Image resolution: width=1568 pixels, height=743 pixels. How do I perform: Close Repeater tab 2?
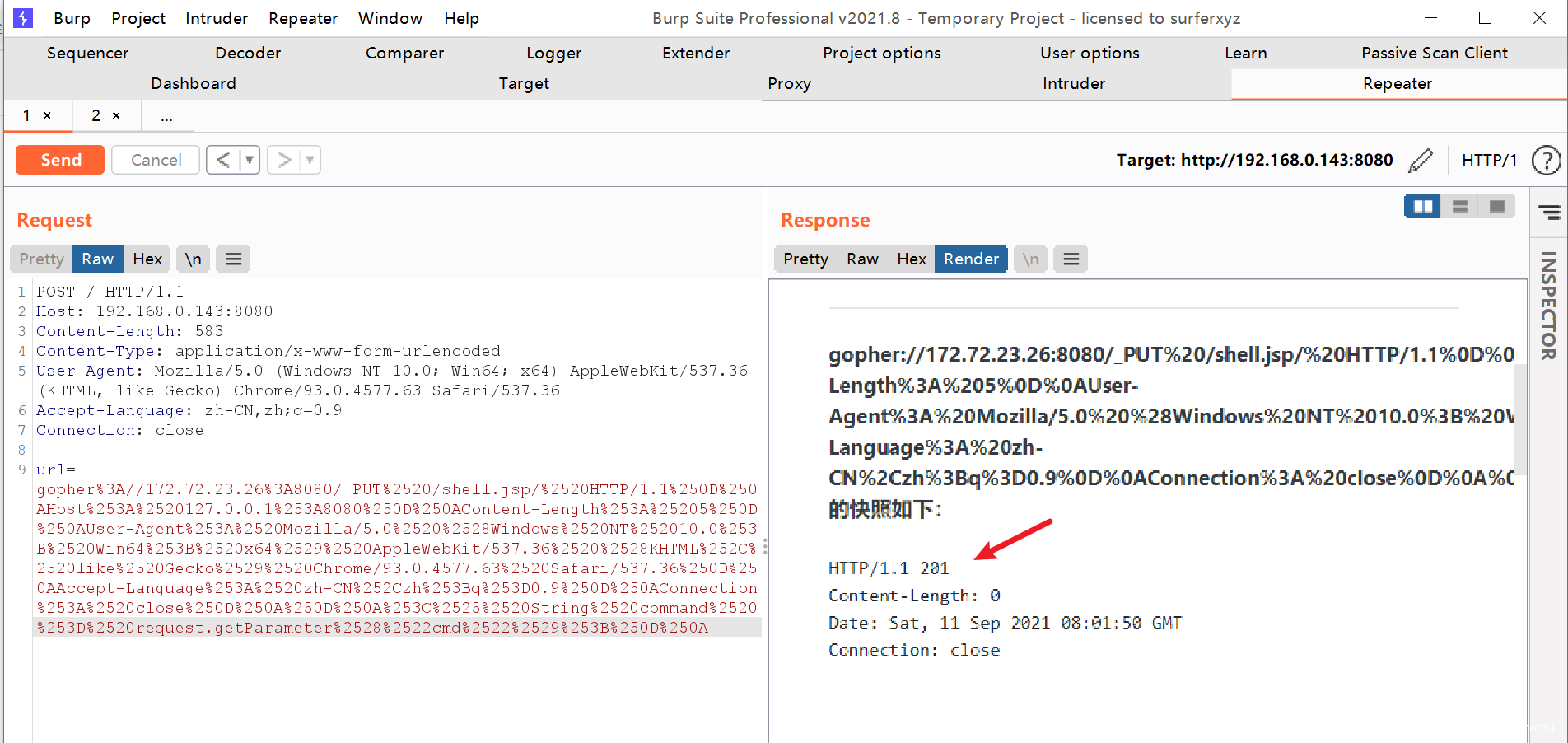(x=116, y=115)
